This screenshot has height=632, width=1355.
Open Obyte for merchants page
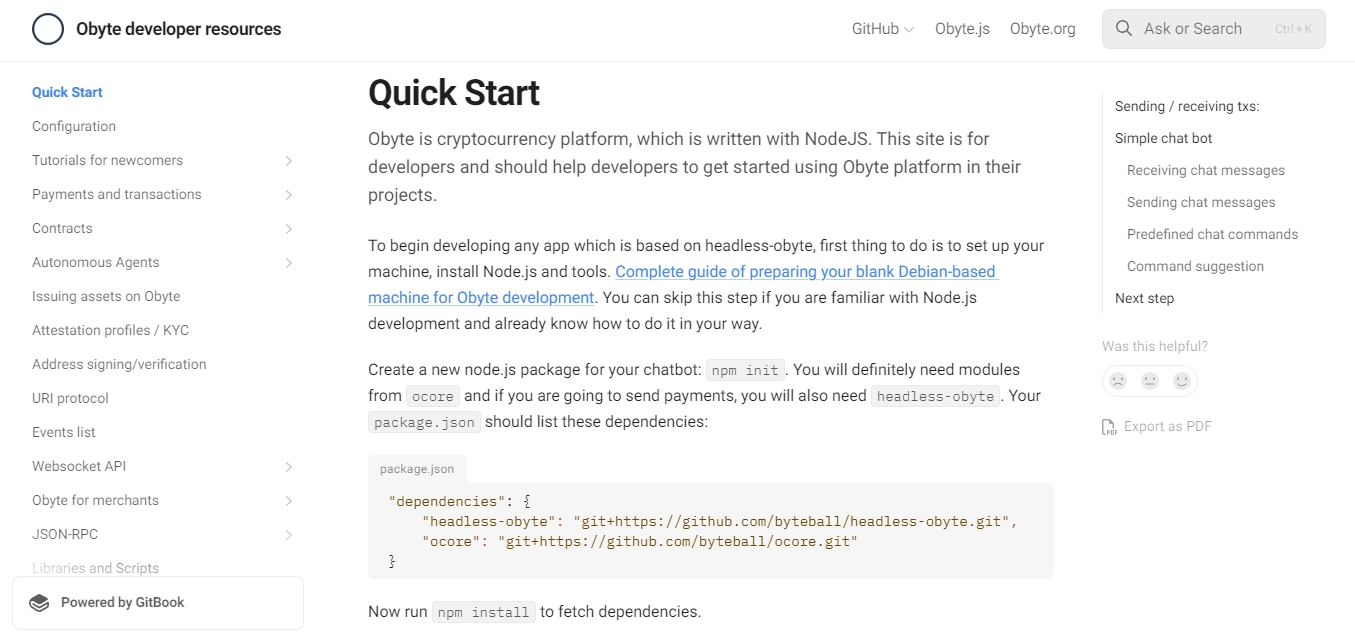pos(95,500)
